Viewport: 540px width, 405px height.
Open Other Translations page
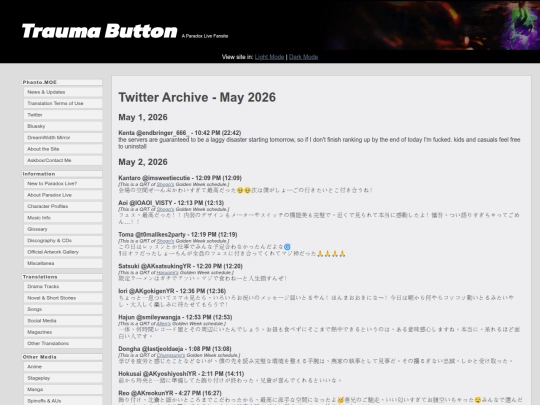[x=63, y=343]
